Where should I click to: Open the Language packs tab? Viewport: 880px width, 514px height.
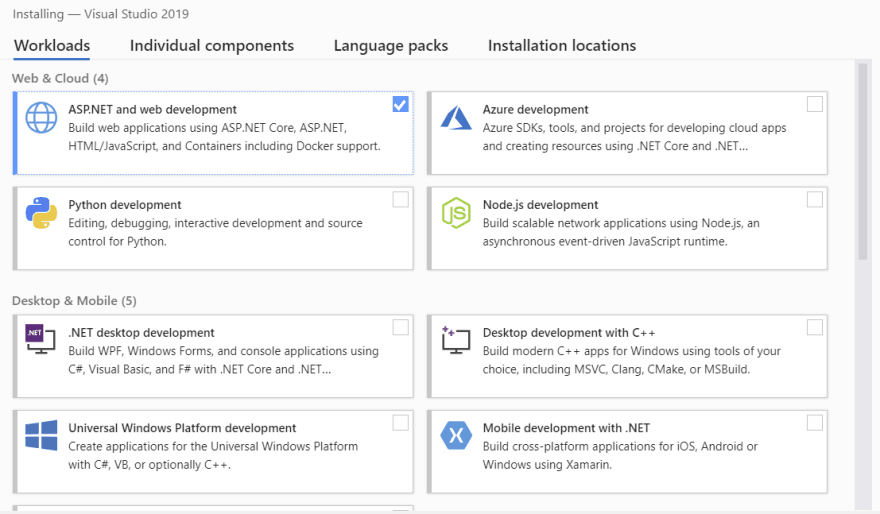point(391,45)
